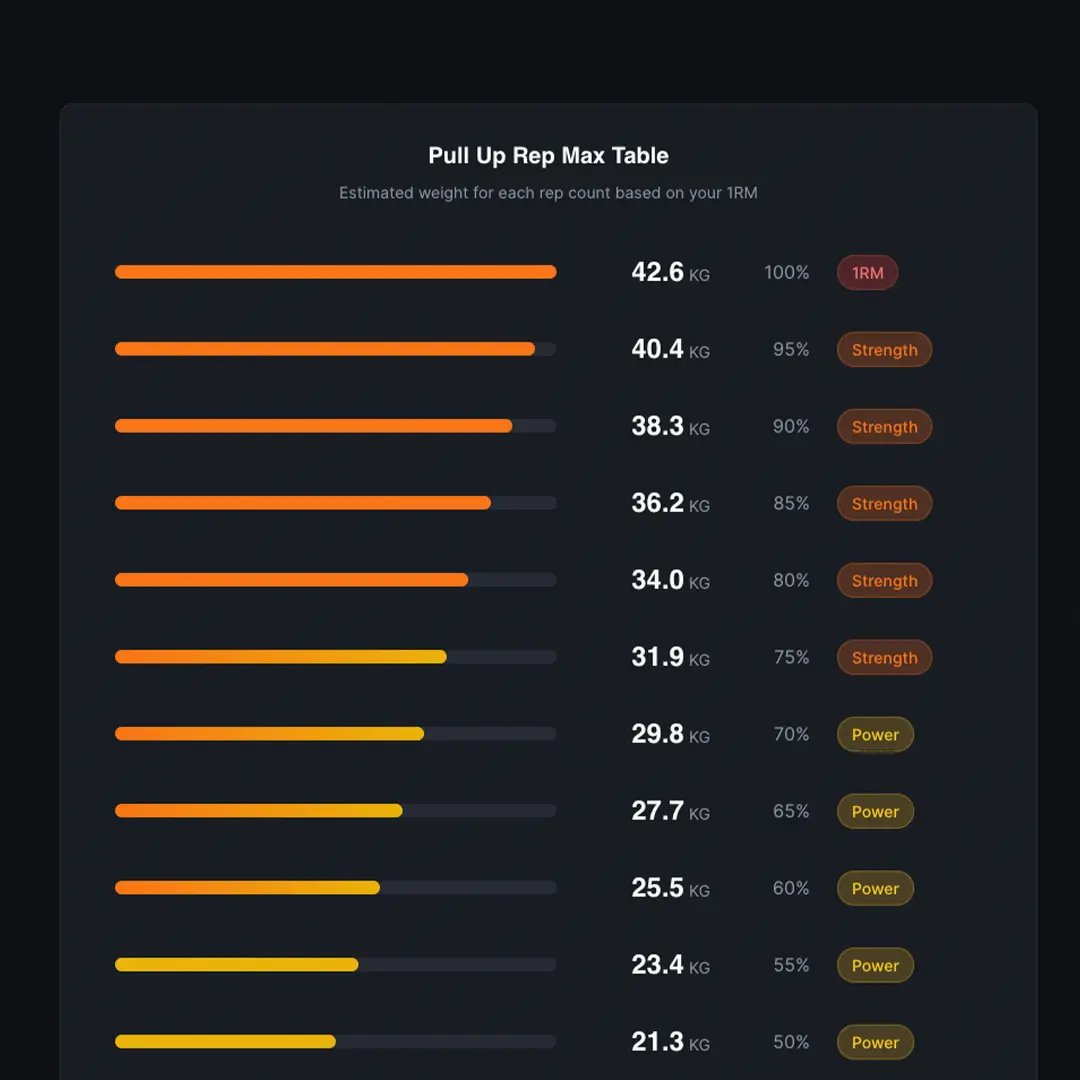Select the Strength badge on the 75% row
This screenshot has width=1080, height=1080.
pos(884,657)
